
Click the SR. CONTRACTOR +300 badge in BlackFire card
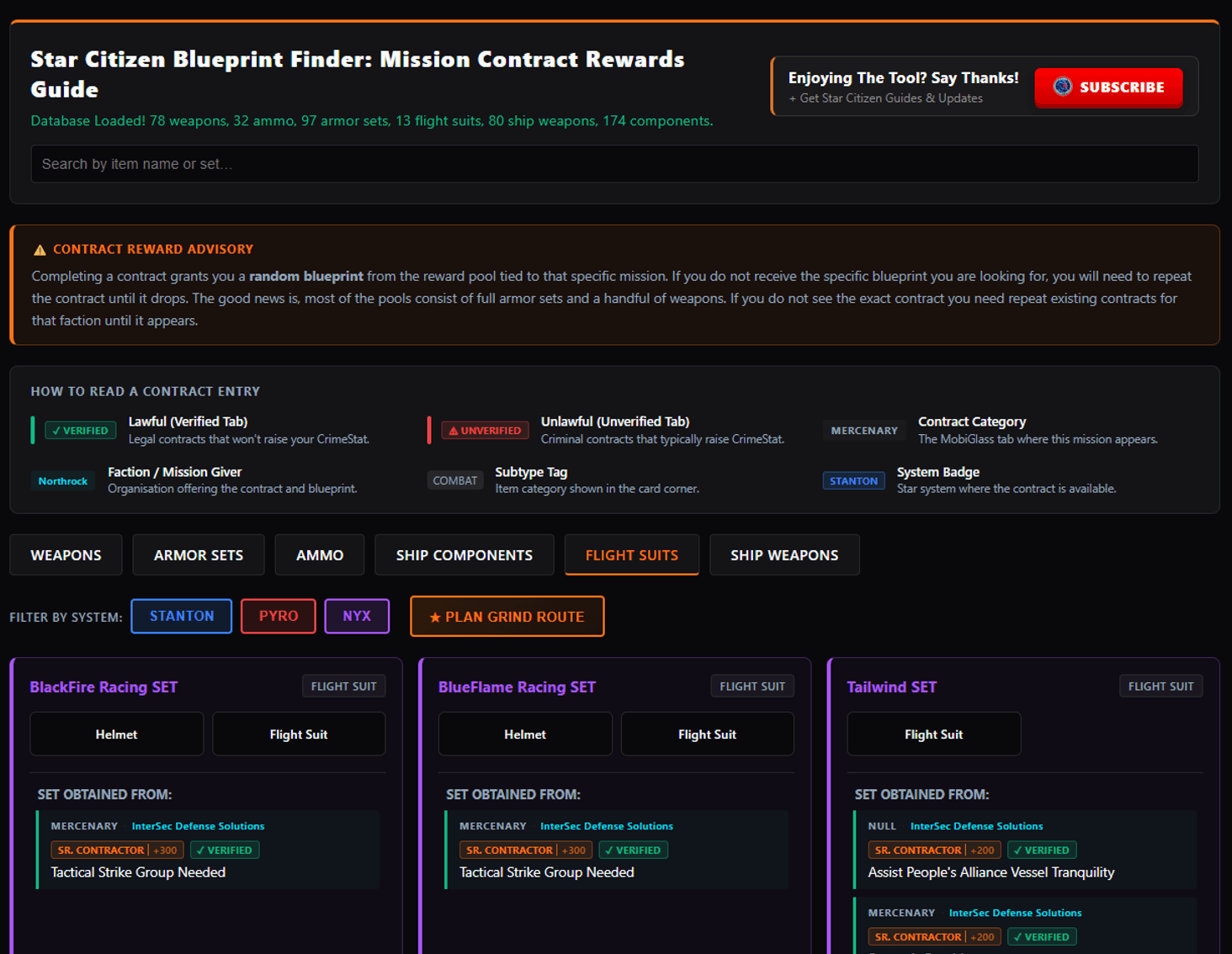tap(117, 851)
